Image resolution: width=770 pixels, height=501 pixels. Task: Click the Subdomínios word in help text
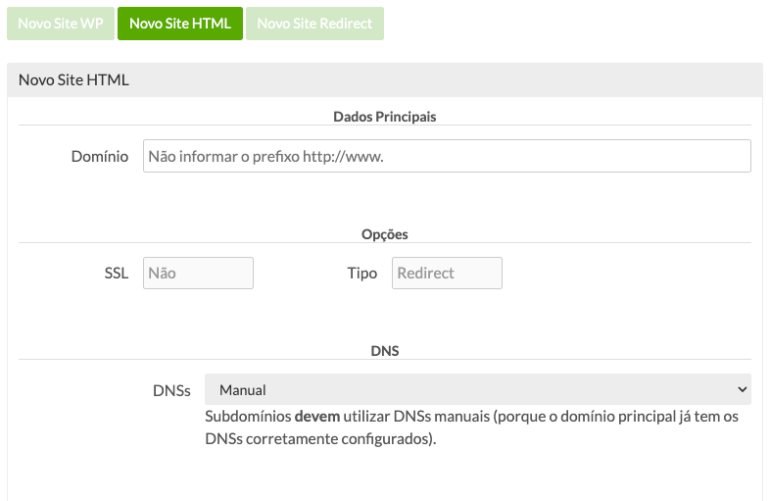point(248,417)
